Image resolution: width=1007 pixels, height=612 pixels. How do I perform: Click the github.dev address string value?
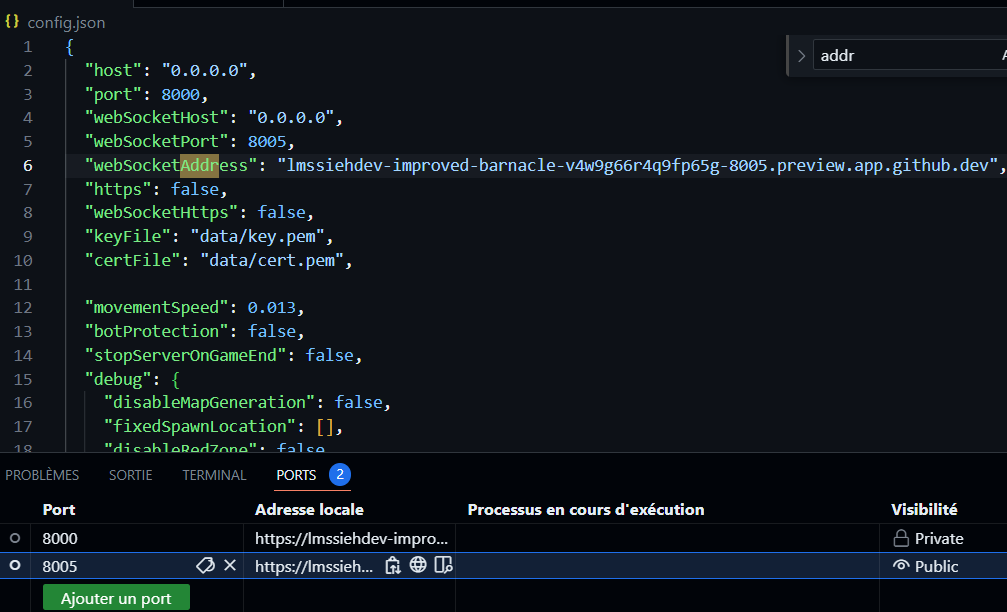(x=637, y=166)
